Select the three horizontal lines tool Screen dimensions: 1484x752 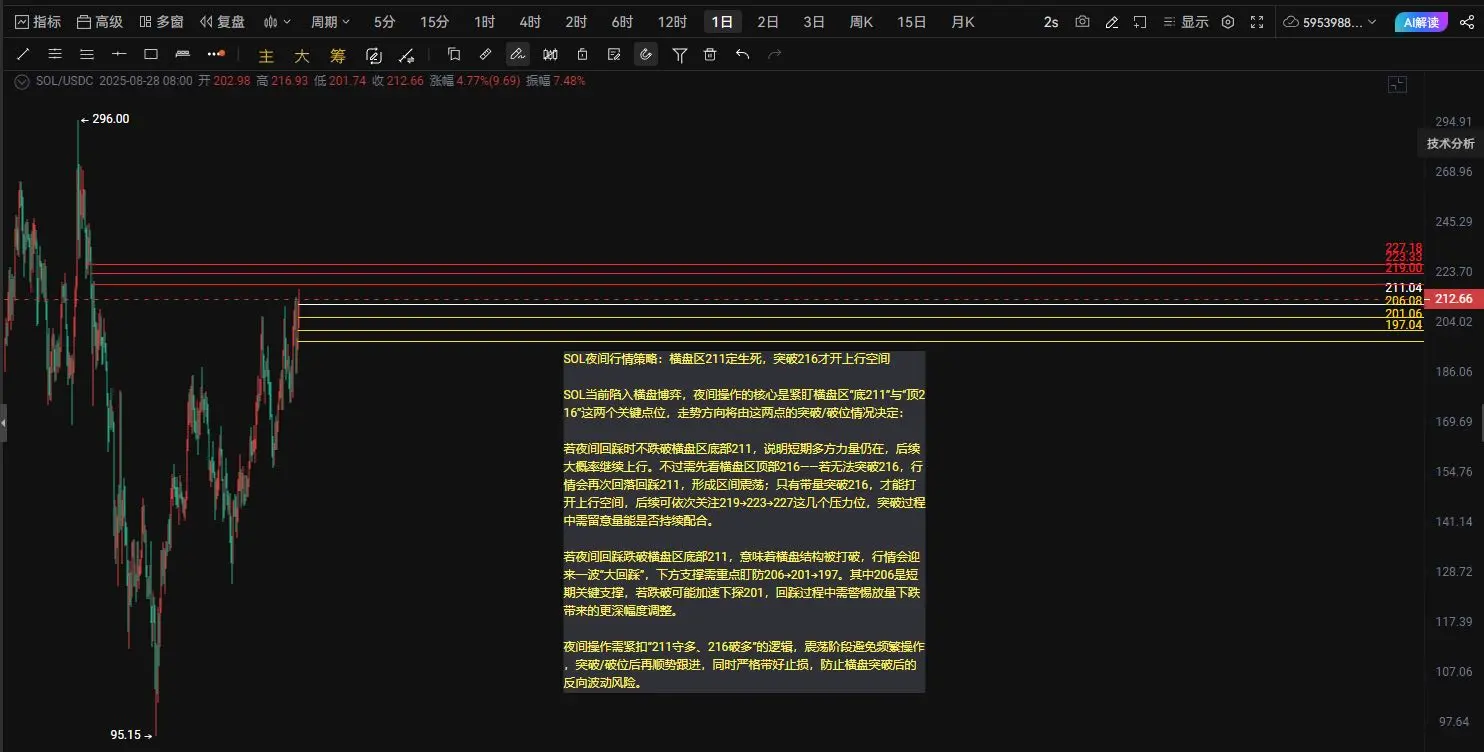(x=87, y=55)
